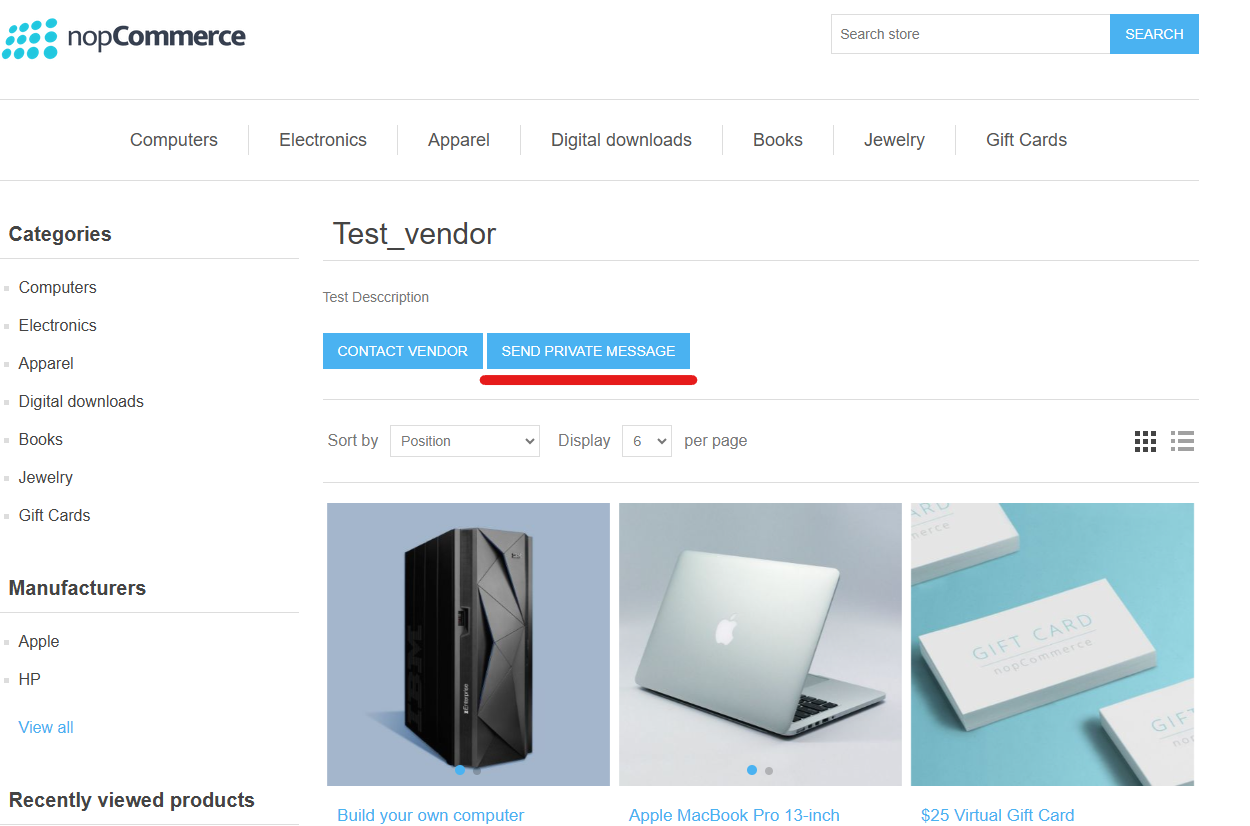This screenshot has width=1250, height=826.
Task: Select Apple in Manufacturers sidebar
Action: [x=39, y=641]
